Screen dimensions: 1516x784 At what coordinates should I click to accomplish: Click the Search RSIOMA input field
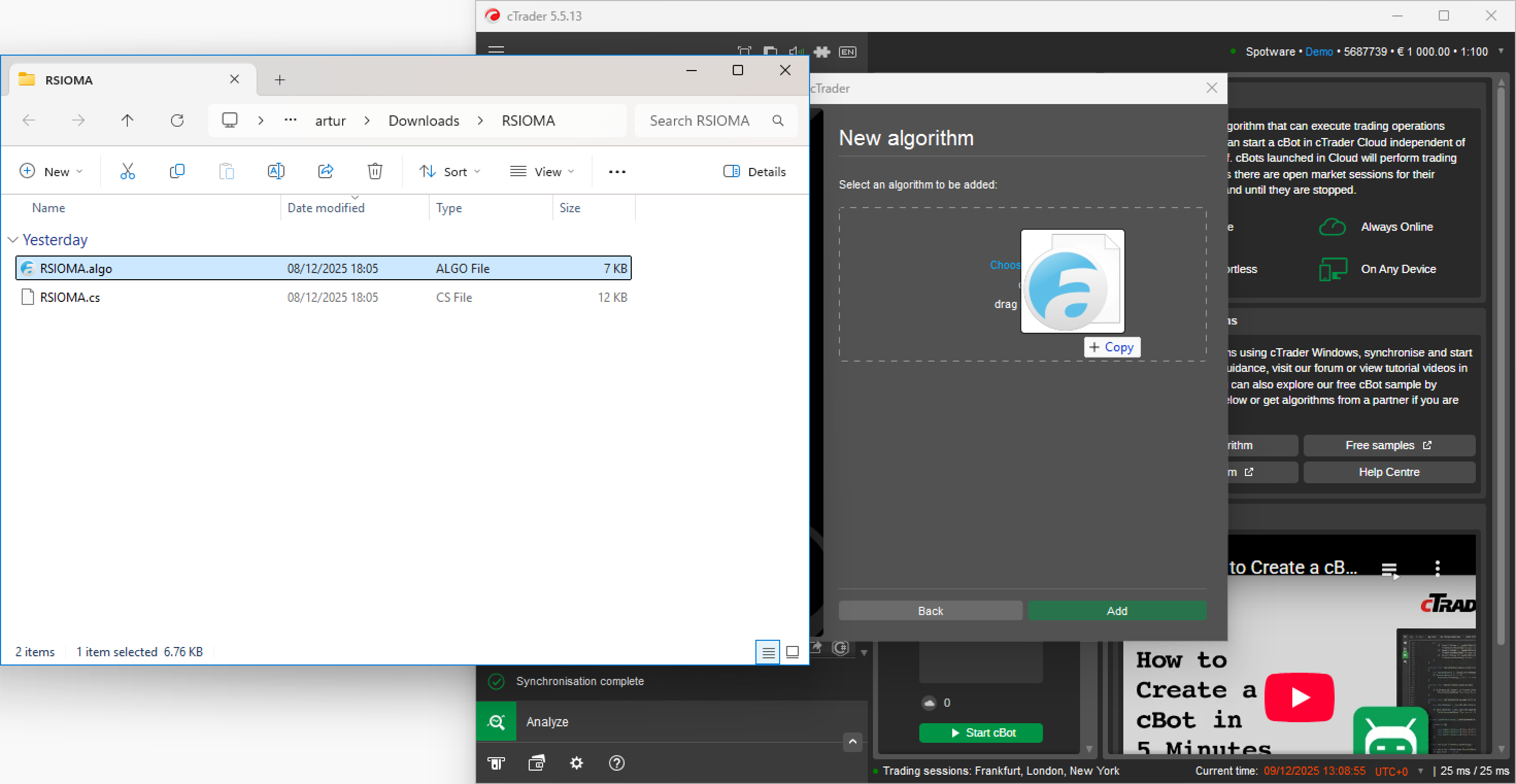click(716, 121)
